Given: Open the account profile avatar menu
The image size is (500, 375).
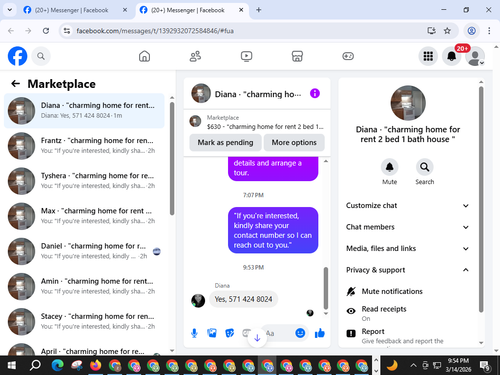Looking at the screenshot, I should pyautogui.click(x=475, y=56).
